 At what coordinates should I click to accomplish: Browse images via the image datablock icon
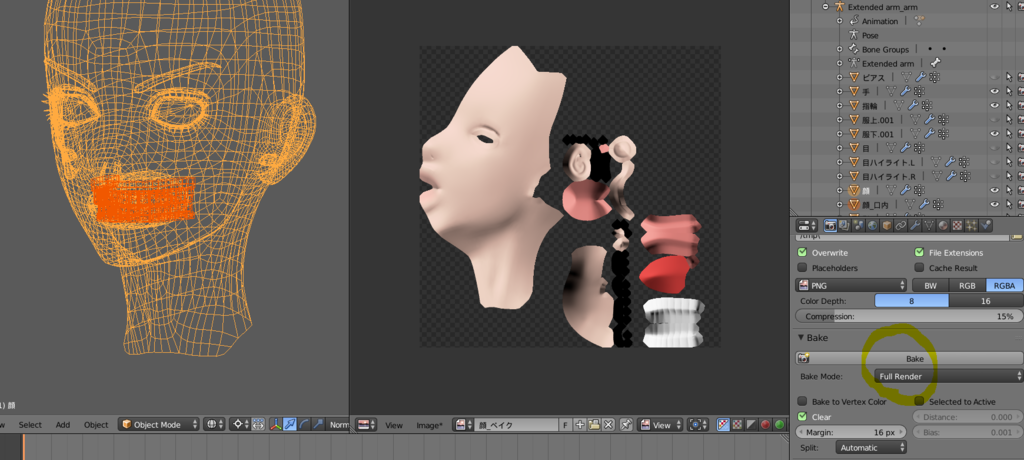pyautogui.click(x=463, y=425)
